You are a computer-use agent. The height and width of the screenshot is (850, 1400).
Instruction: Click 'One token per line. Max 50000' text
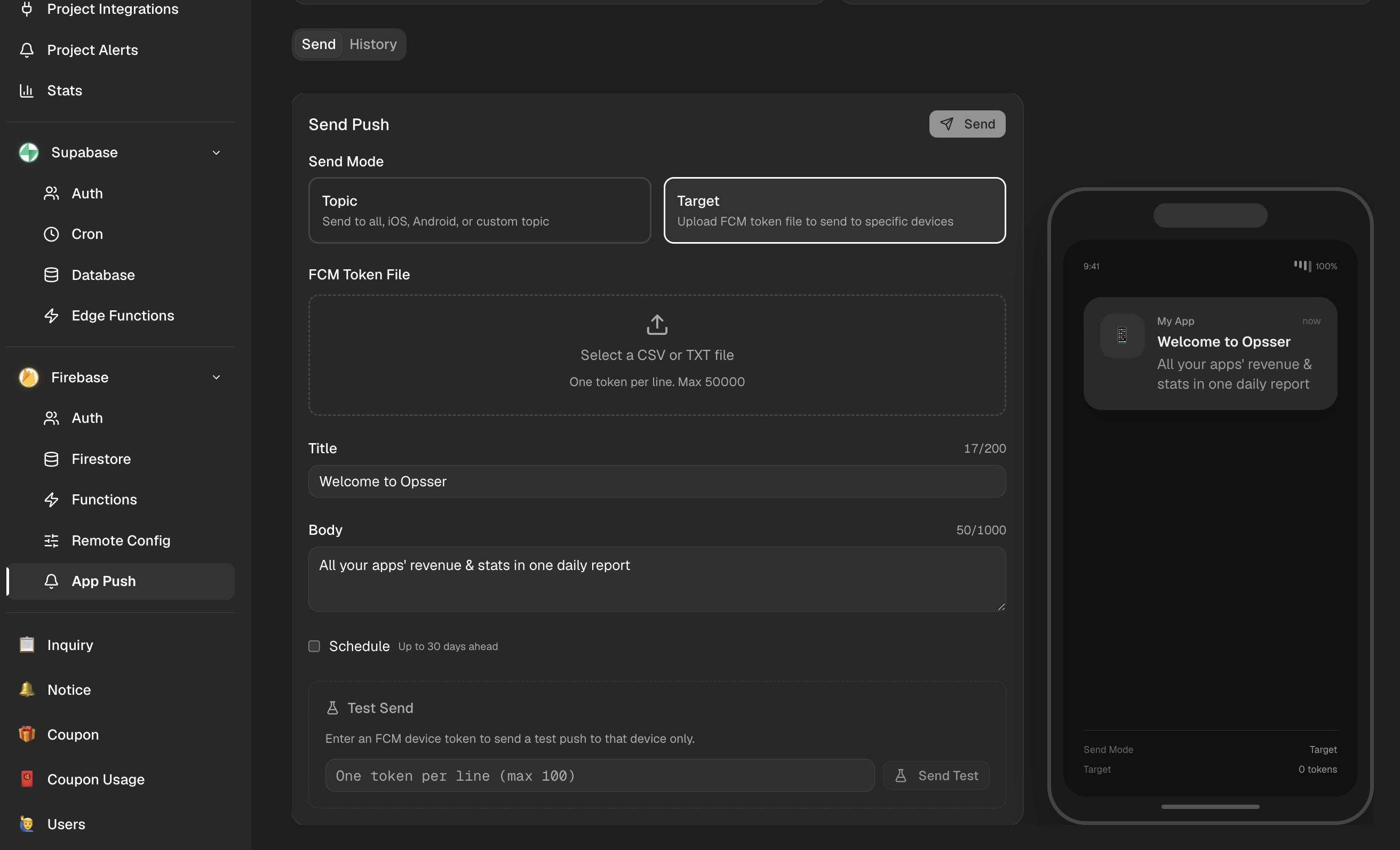pyautogui.click(x=657, y=382)
